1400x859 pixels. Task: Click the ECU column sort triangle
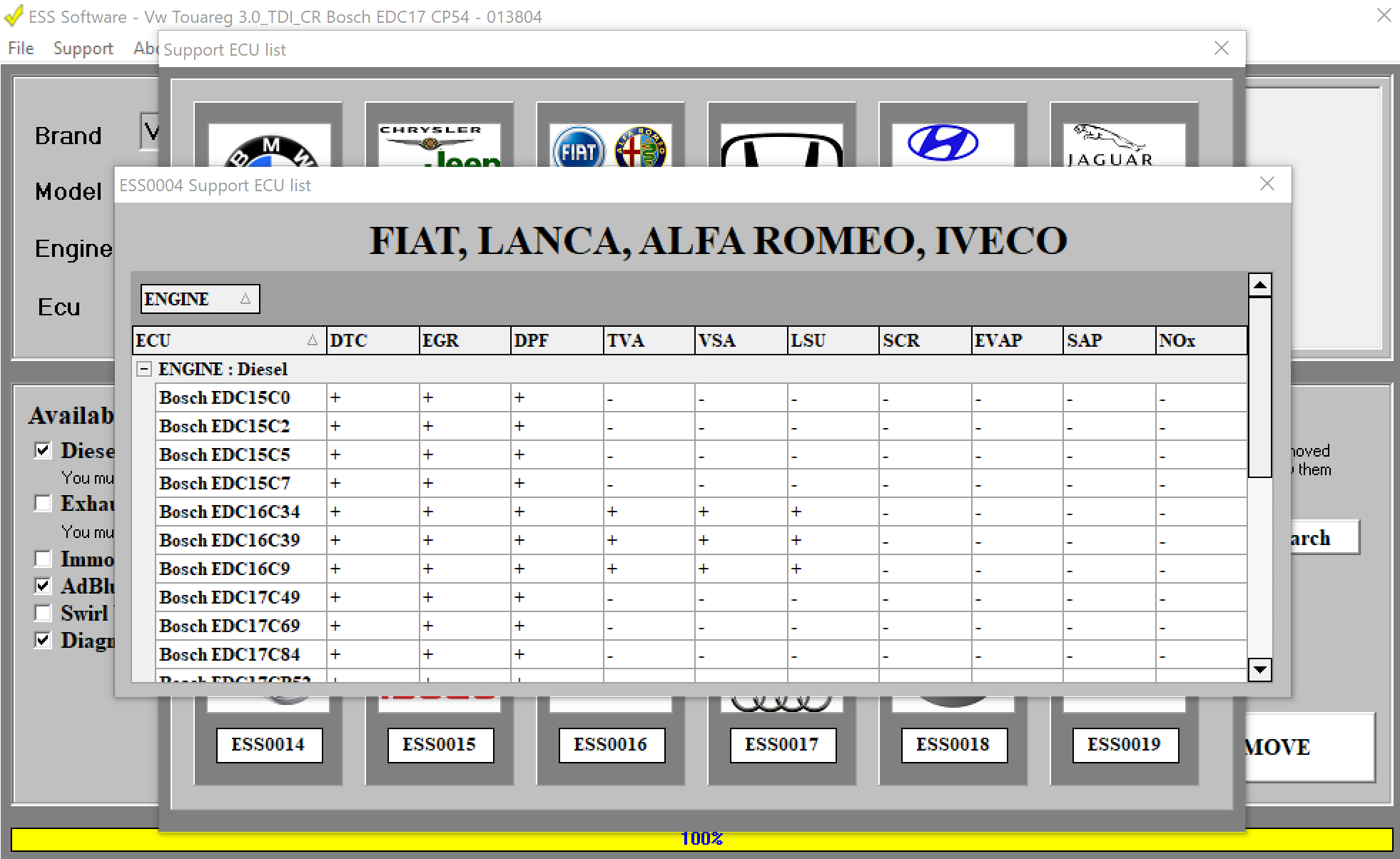[312, 340]
